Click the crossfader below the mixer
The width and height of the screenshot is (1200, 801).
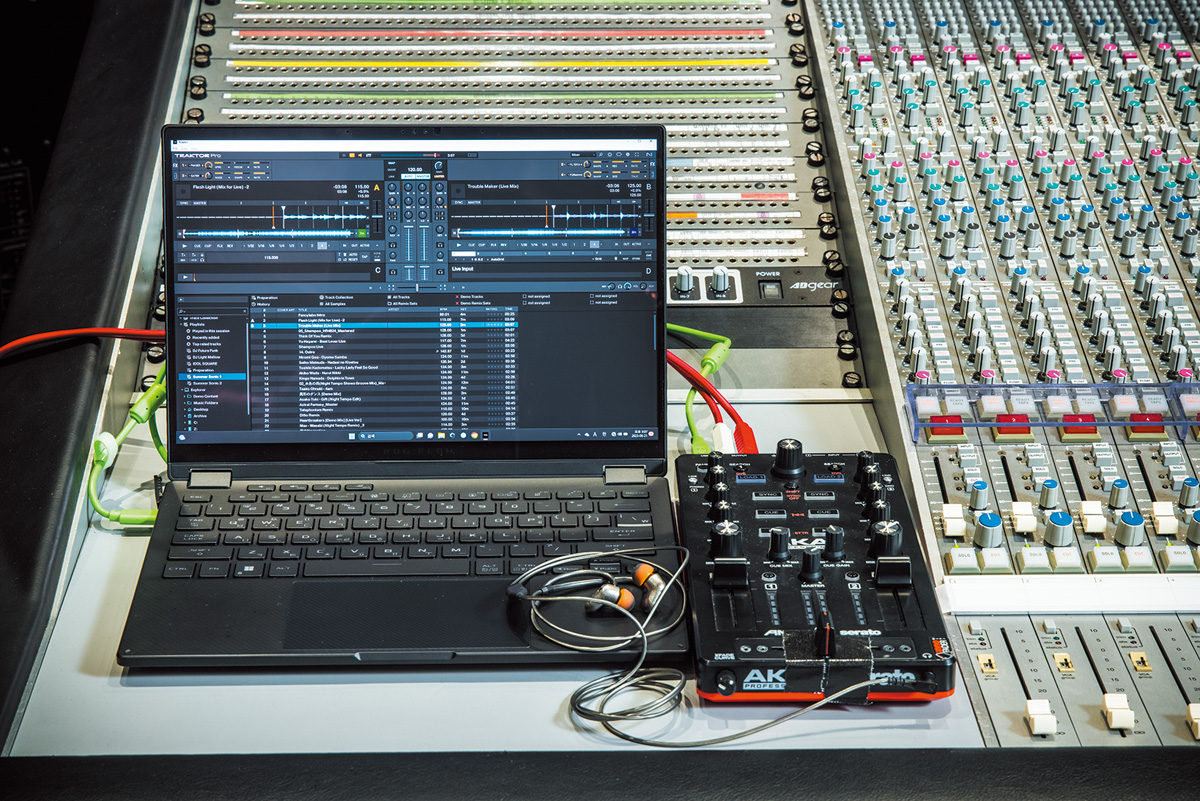click(x=417, y=287)
